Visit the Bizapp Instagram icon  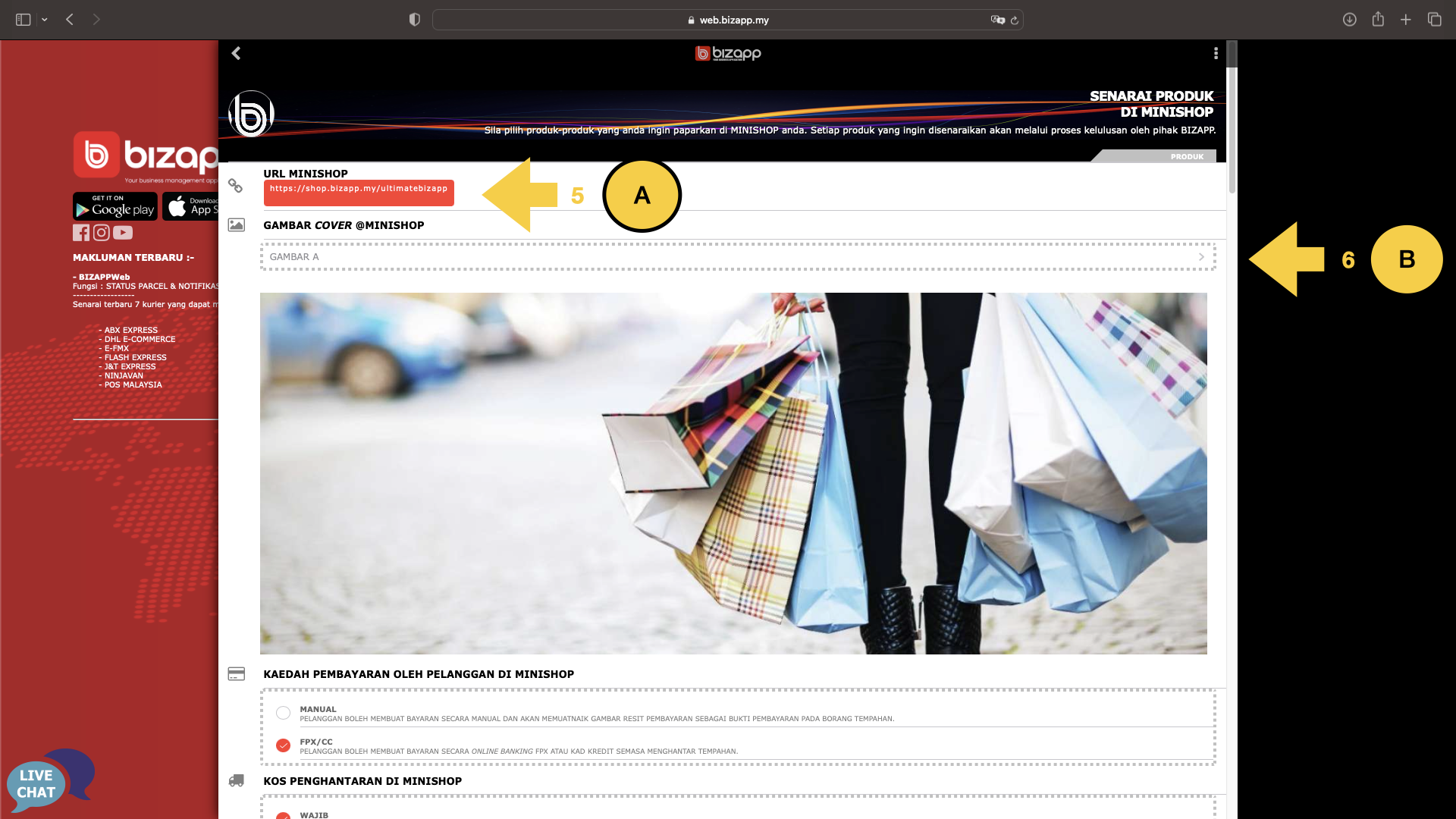(x=102, y=233)
